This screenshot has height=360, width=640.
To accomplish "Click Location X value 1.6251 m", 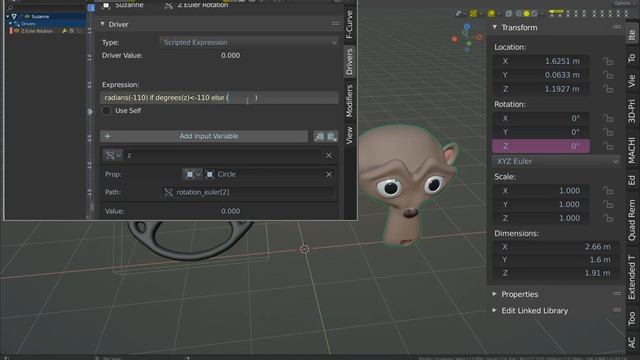I will pyautogui.click(x=541, y=61).
